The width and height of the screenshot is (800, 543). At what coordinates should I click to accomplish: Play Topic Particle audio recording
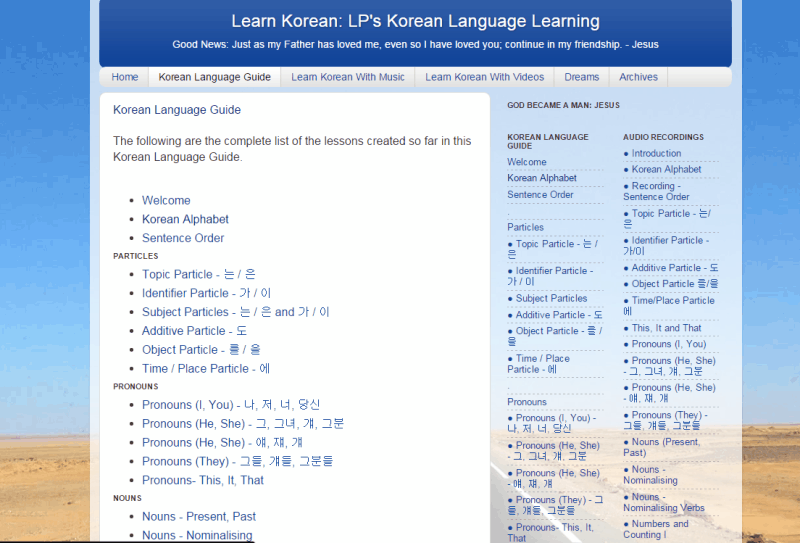[x=667, y=219]
